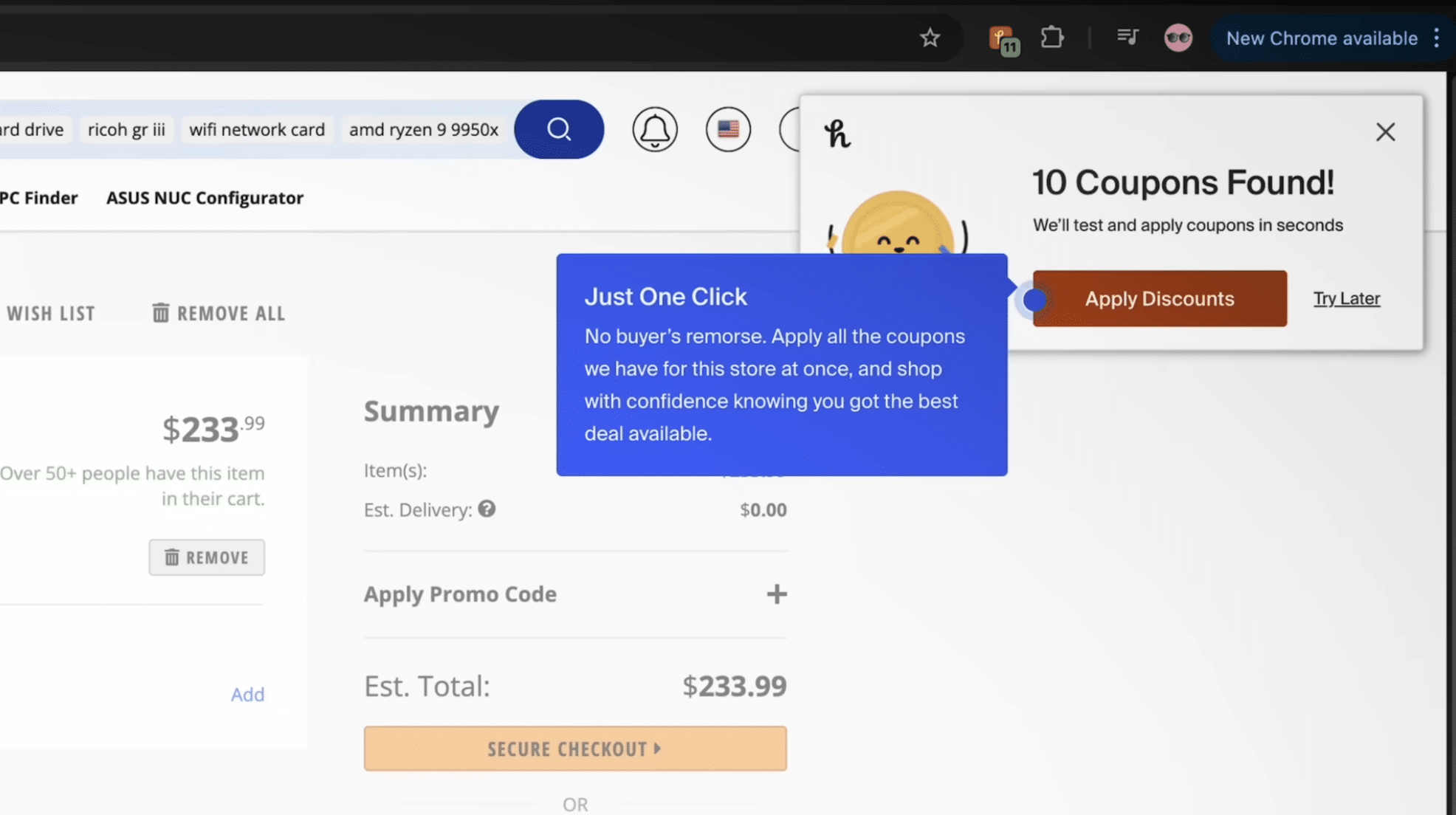Open the notifications bell icon

[x=654, y=129]
